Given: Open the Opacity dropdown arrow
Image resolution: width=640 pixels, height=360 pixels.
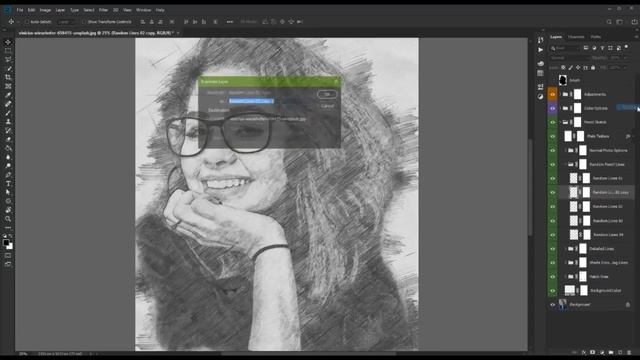Looking at the screenshot, I should click(624, 58).
